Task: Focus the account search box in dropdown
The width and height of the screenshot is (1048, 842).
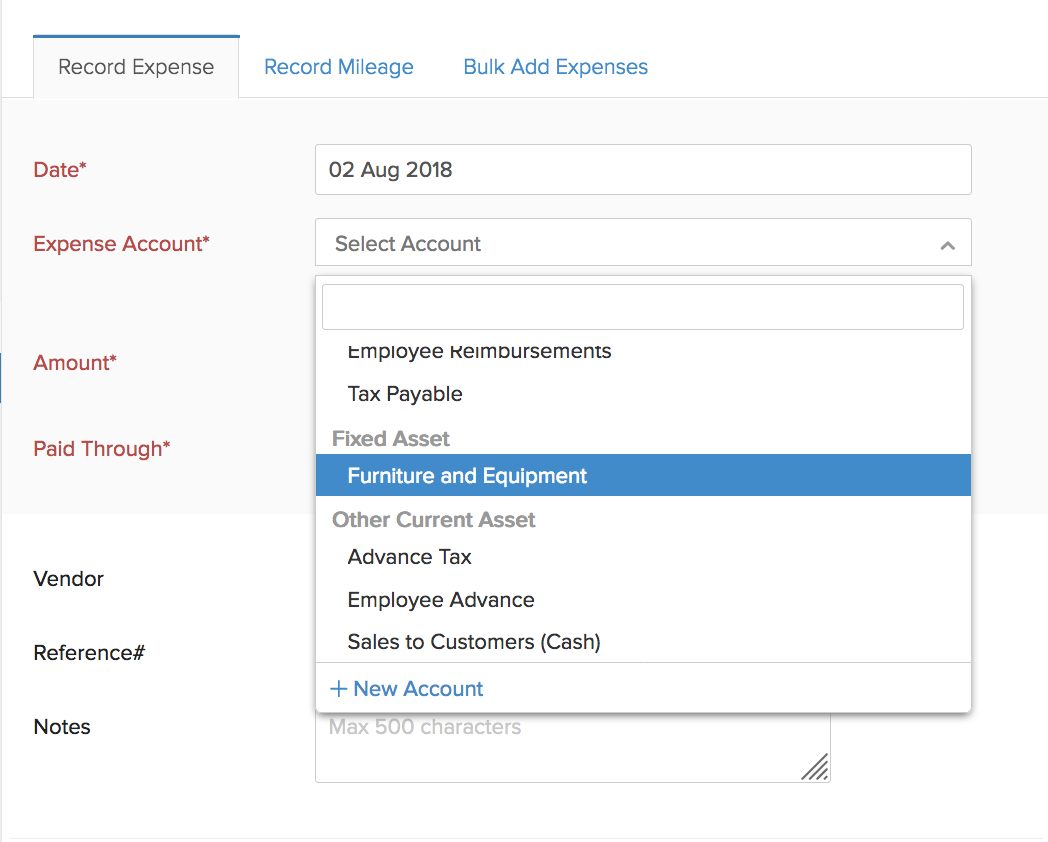Action: (x=642, y=307)
